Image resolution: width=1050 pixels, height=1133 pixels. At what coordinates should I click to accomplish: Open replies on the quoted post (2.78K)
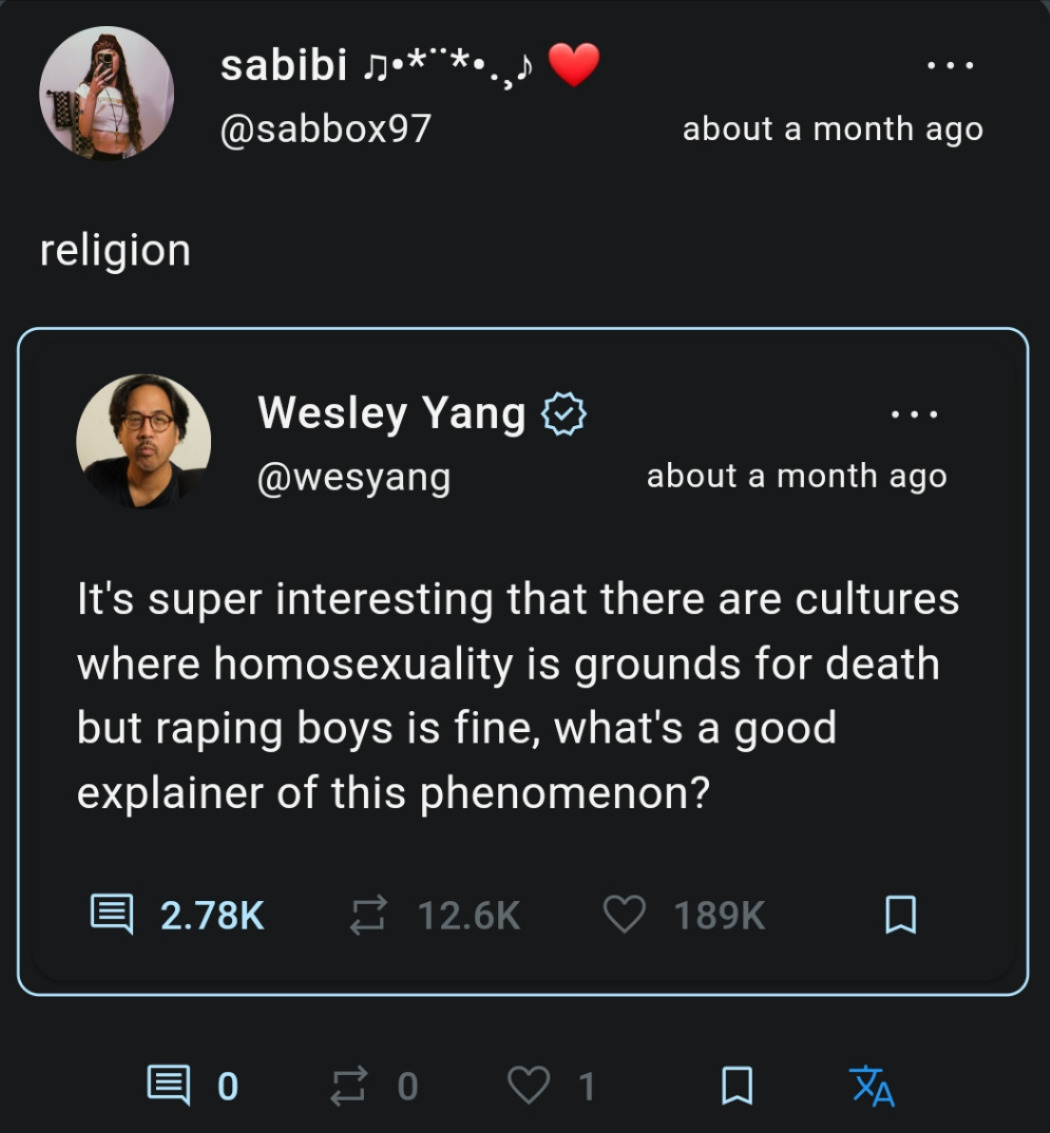click(x=110, y=915)
